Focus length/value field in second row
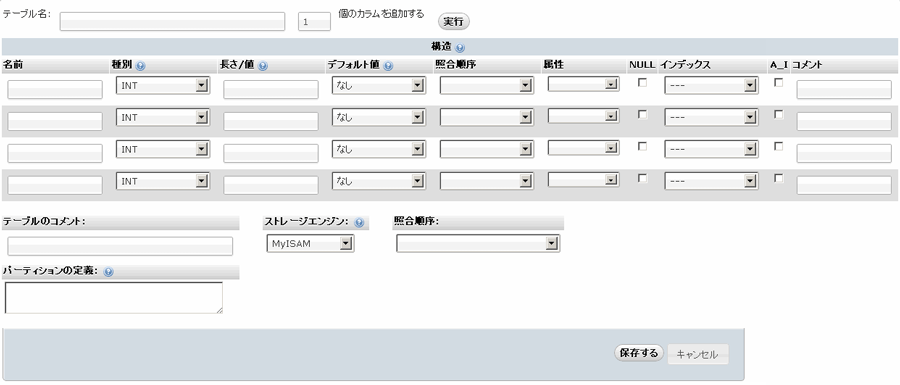 (271, 121)
